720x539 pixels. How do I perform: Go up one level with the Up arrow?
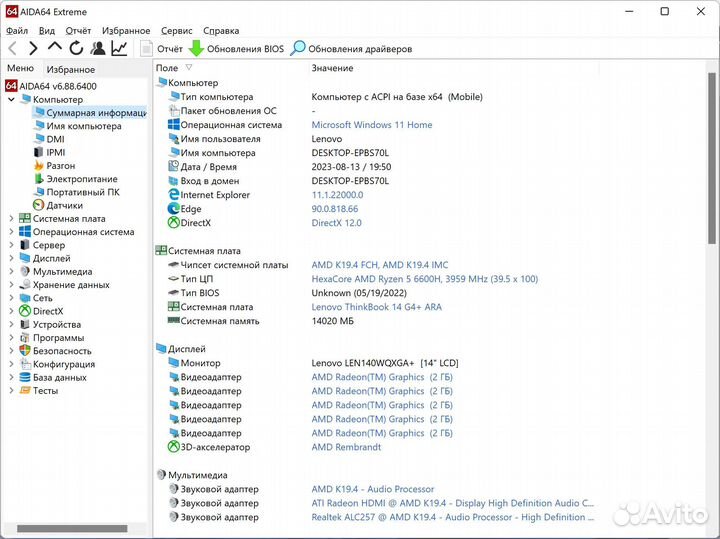coord(55,47)
